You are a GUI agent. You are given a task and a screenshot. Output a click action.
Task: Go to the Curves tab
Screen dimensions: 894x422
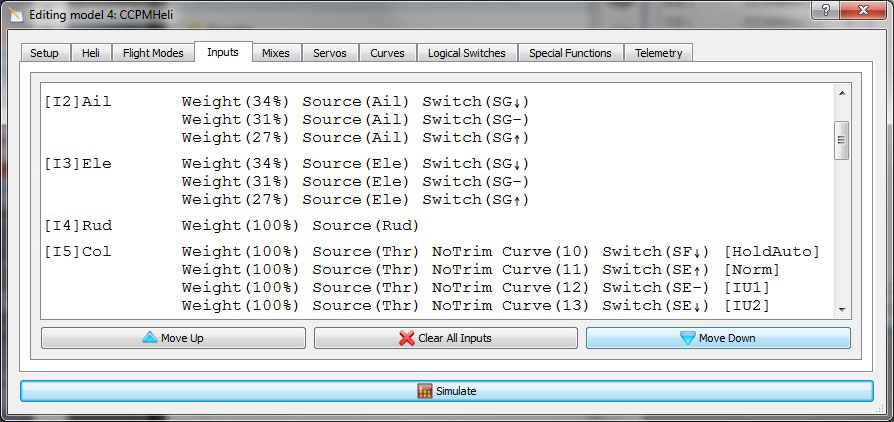(387, 53)
